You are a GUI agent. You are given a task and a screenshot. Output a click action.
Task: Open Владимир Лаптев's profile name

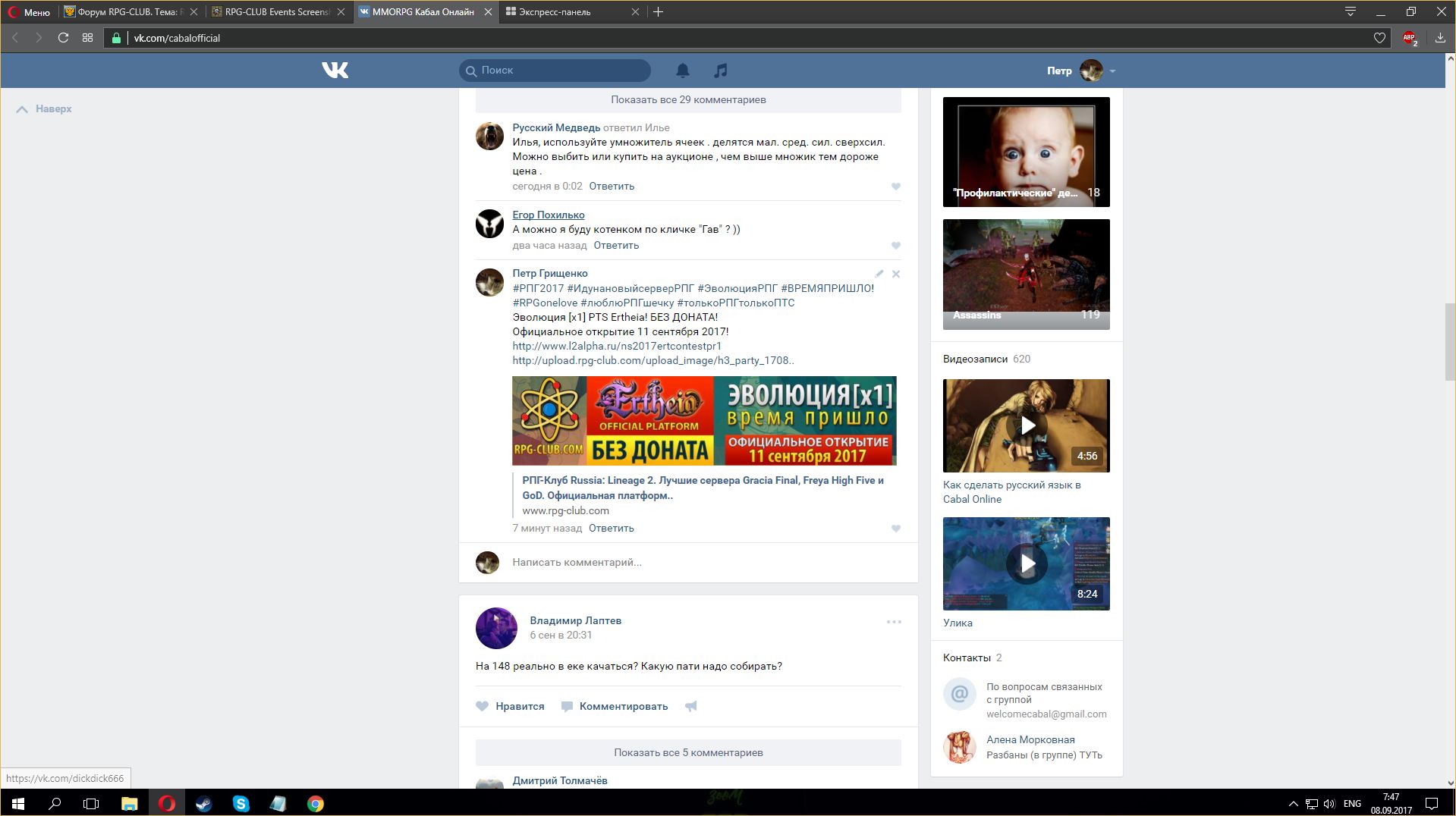click(575, 620)
